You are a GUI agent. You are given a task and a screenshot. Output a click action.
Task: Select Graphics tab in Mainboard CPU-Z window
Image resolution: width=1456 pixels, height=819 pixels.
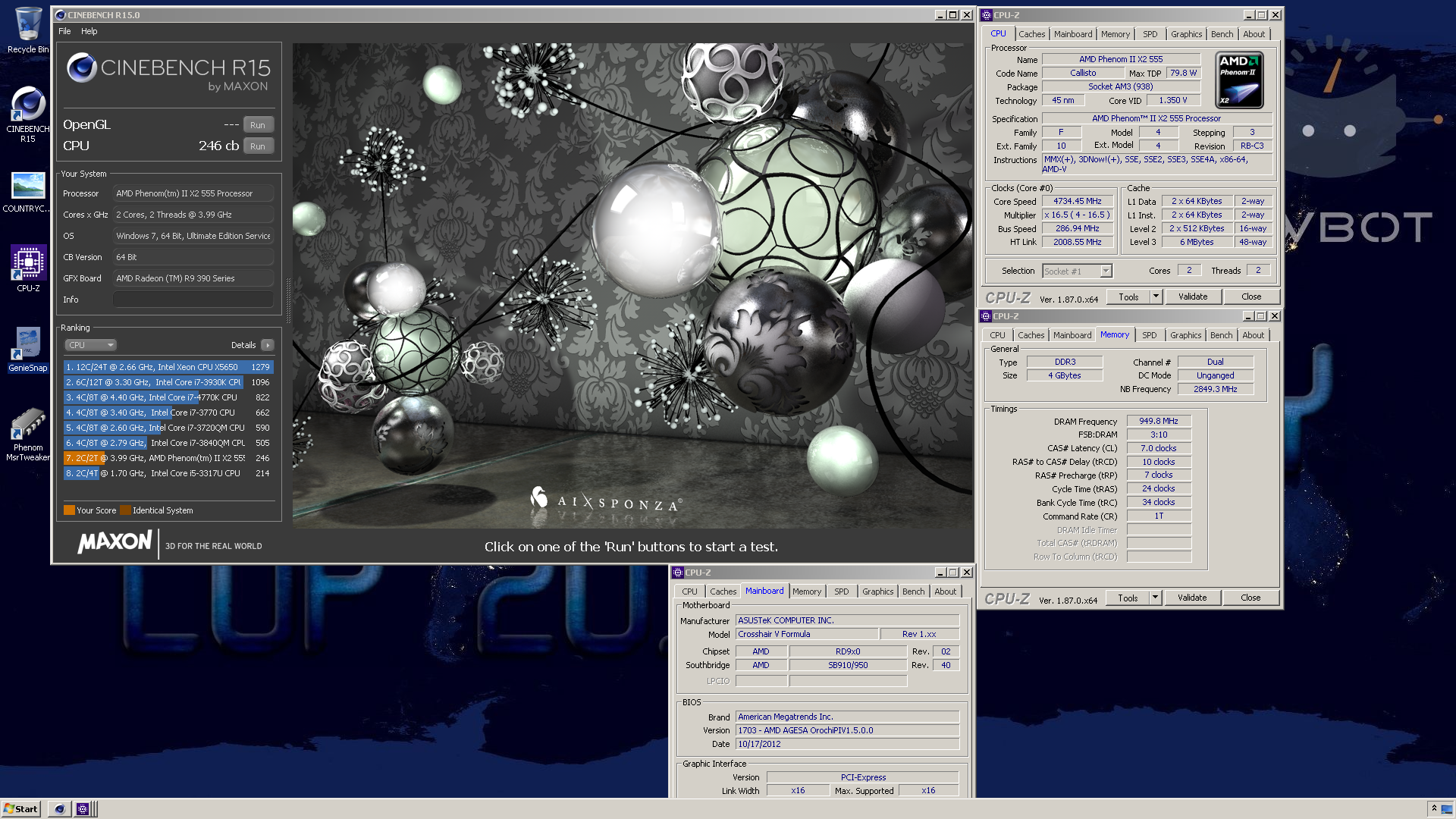877,591
